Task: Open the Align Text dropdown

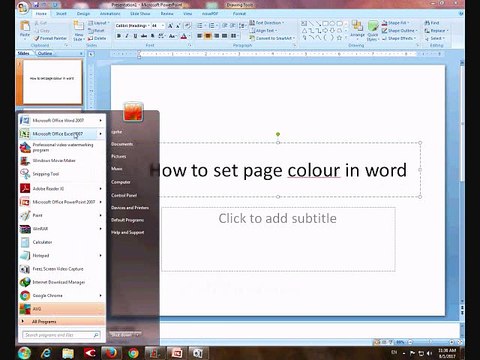Action: [264, 30]
